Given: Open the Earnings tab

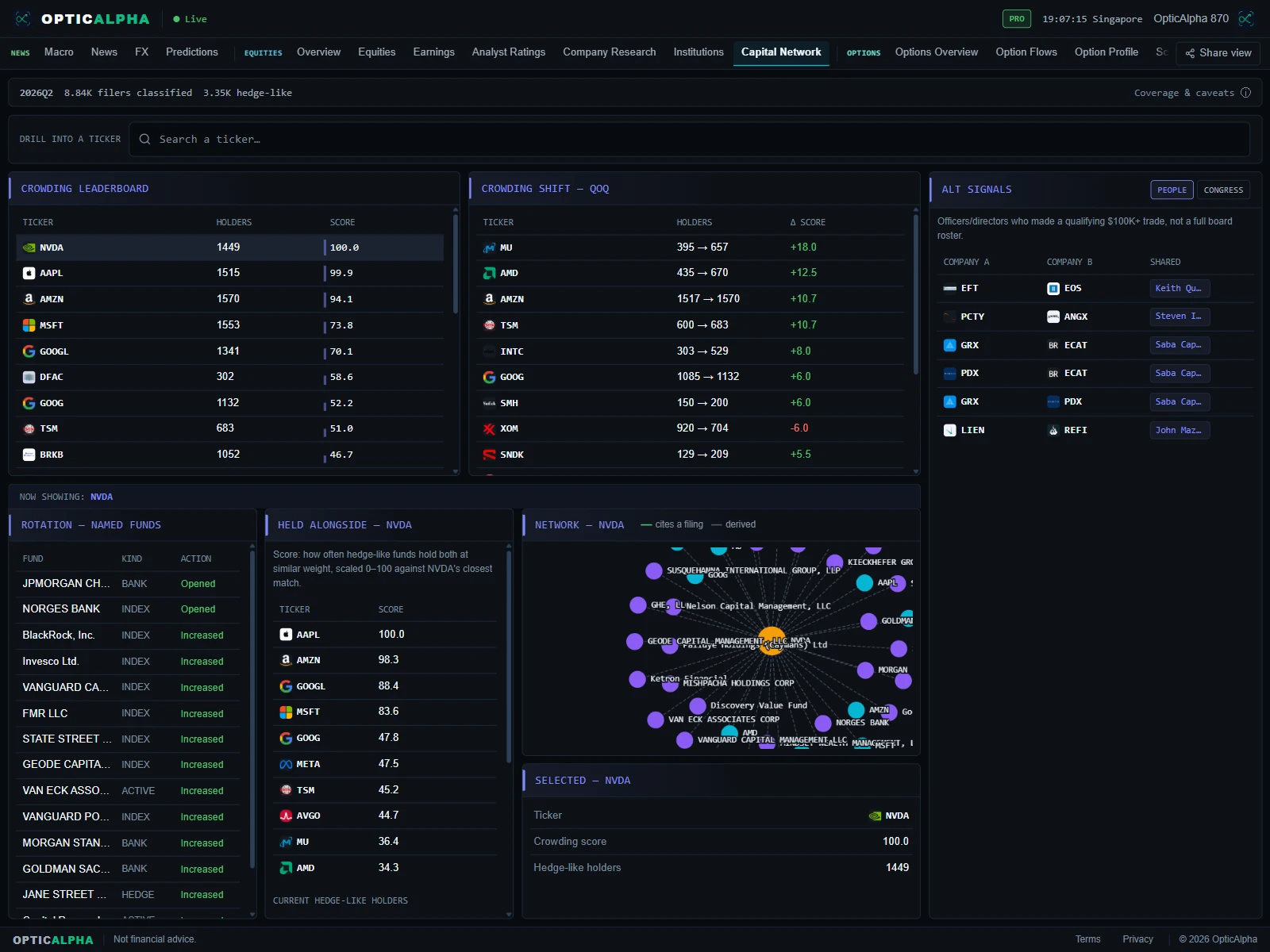Looking at the screenshot, I should pyautogui.click(x=433, y=52).
